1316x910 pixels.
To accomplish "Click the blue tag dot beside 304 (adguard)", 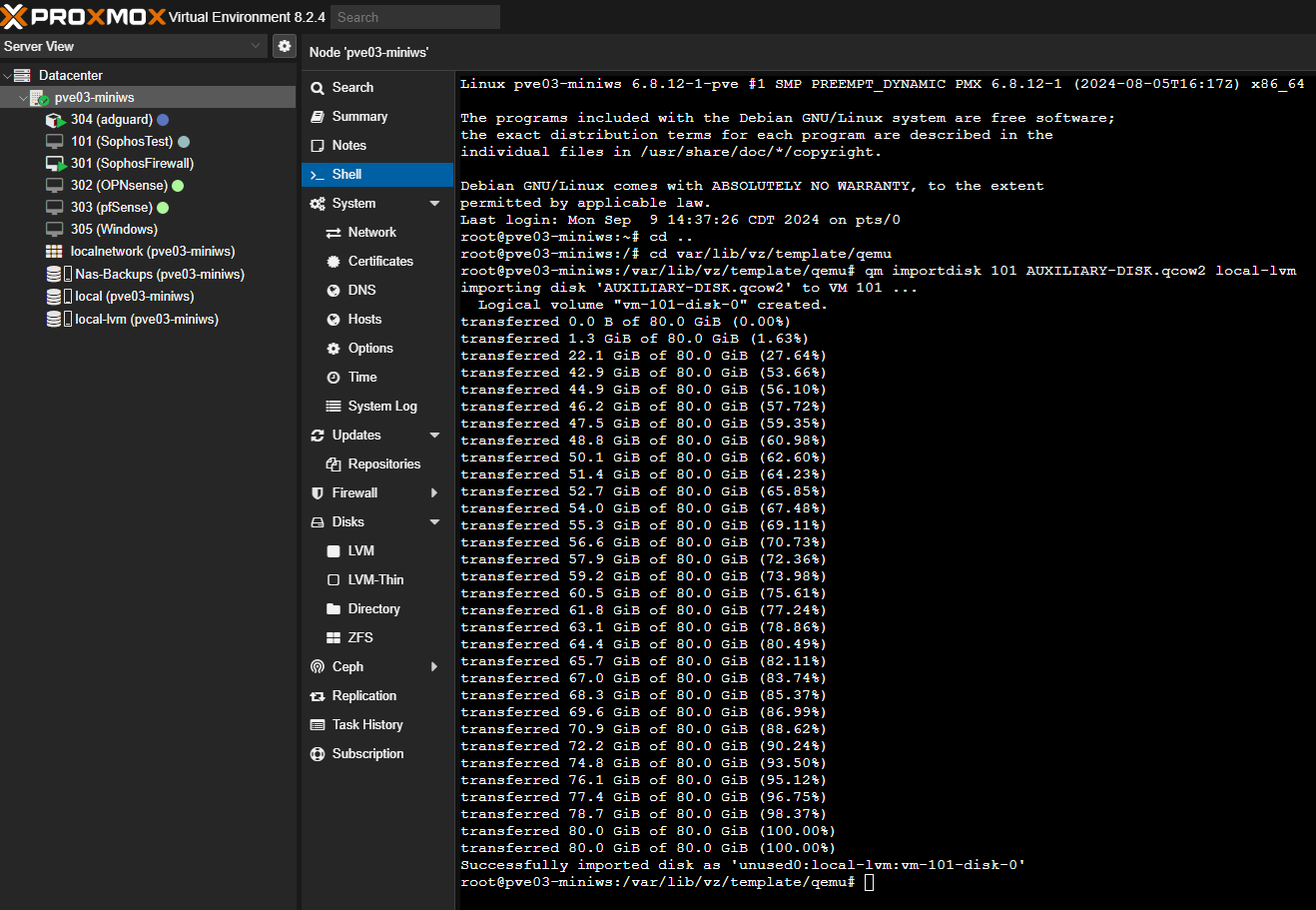I will 163,120.
